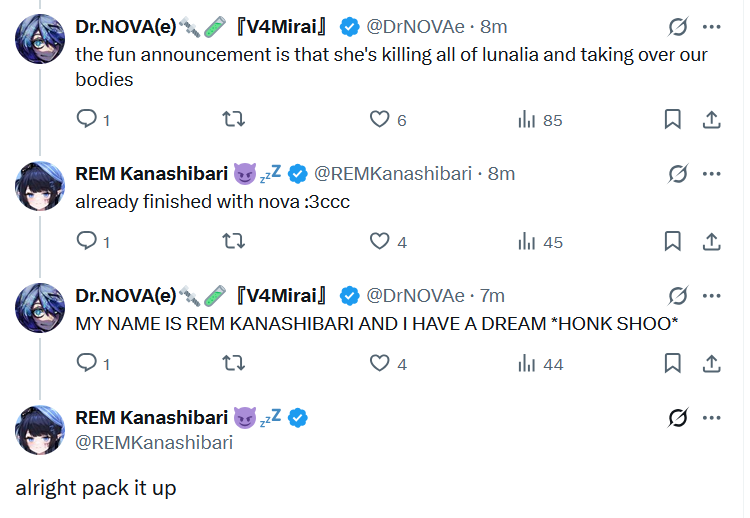Expand more options on 'HONK SHOO' tweet
This screenshot has height=518, width=750.
[x=712, y=296]
